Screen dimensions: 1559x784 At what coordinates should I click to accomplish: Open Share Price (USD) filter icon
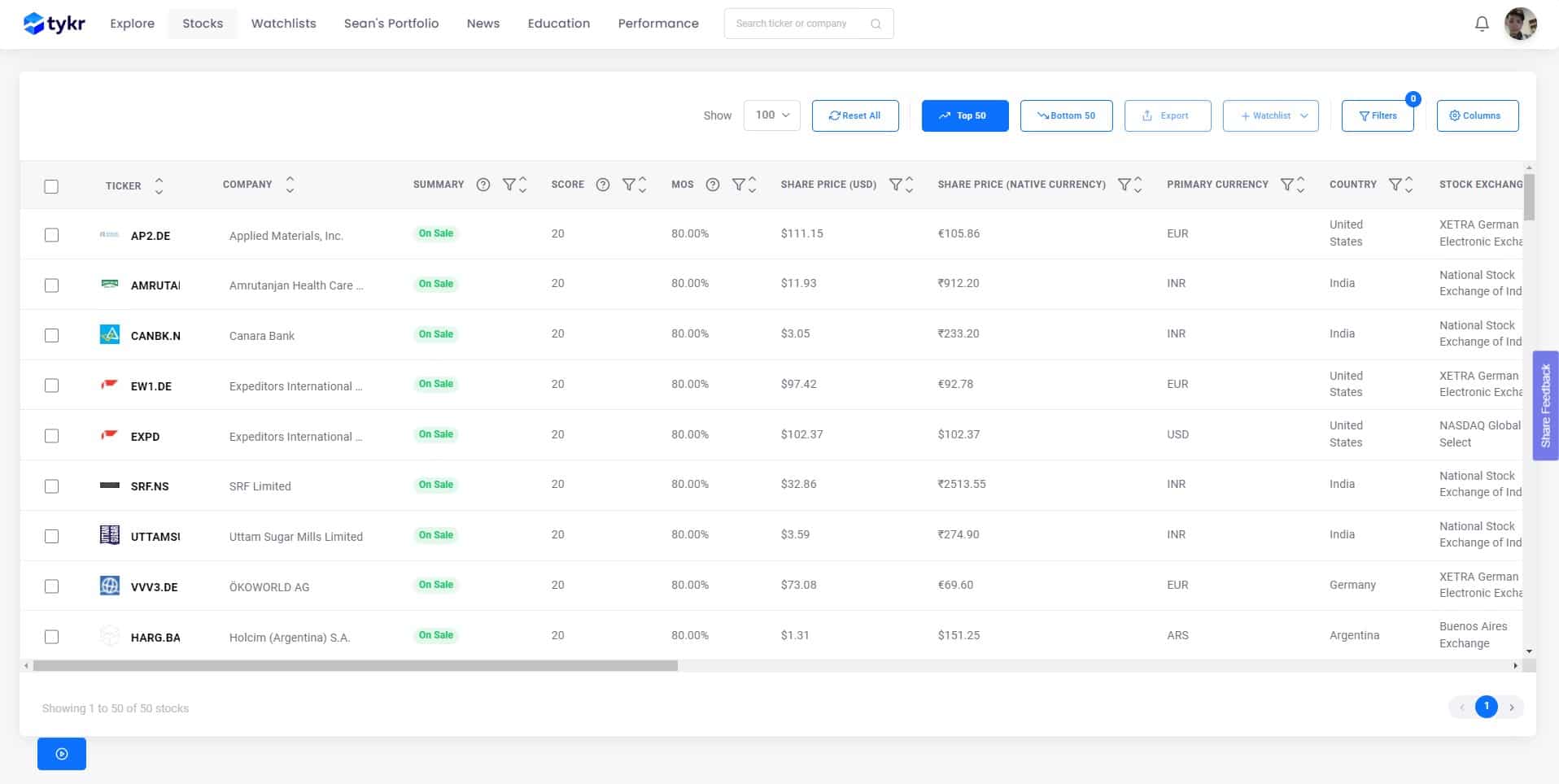(x=896, y=185)
